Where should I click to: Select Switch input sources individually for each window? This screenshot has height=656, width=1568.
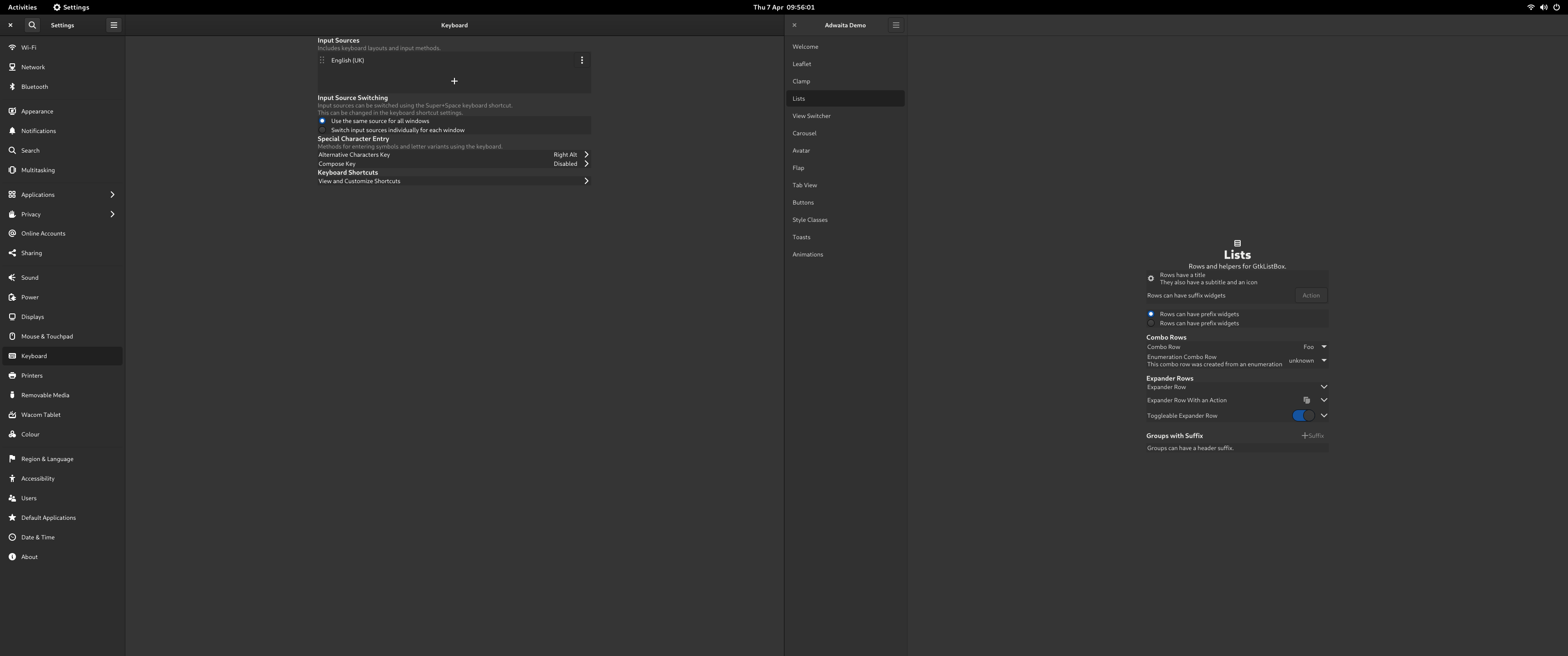323,130
